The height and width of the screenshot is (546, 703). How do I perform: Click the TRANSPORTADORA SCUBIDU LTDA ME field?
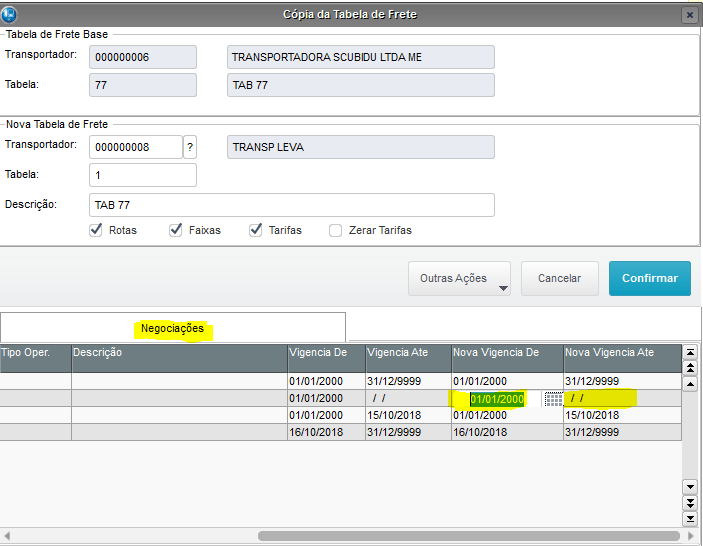pyautogui.click(x=361, y=57)
